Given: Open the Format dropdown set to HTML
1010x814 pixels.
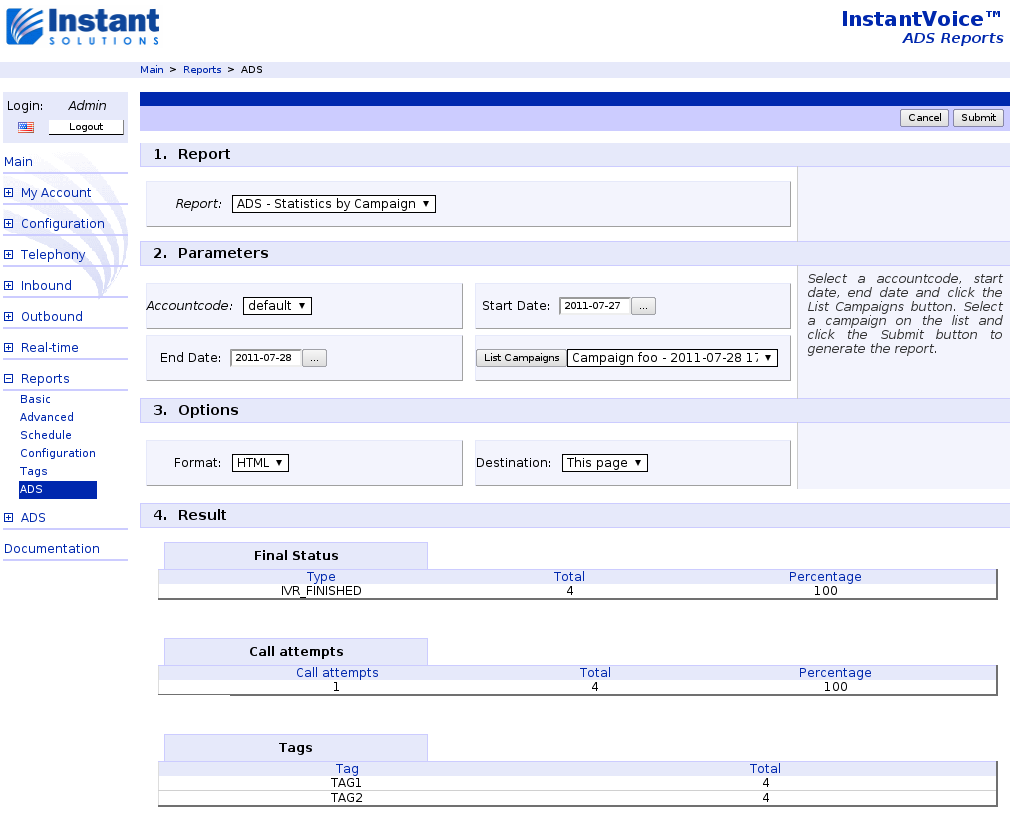Looking at the screenshot, I should point(260,463).
